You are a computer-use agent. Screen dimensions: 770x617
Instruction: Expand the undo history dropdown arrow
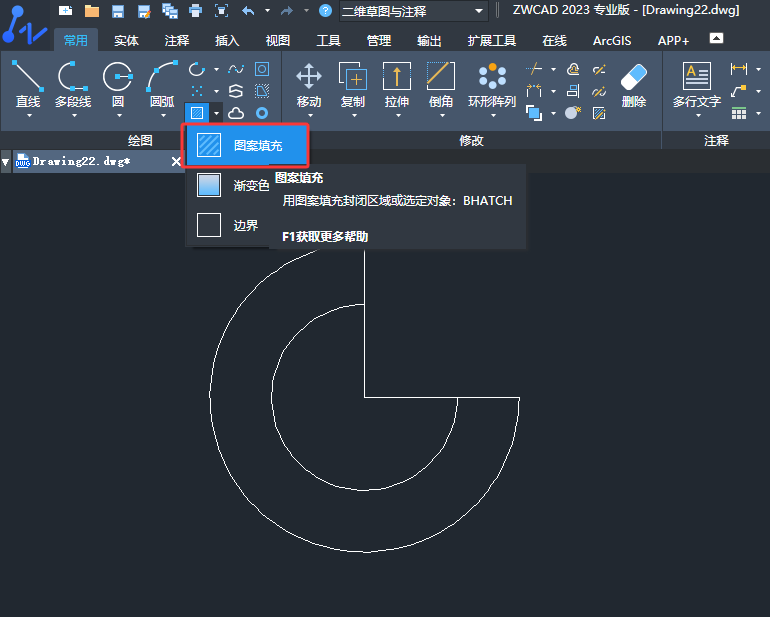point(268,10)
